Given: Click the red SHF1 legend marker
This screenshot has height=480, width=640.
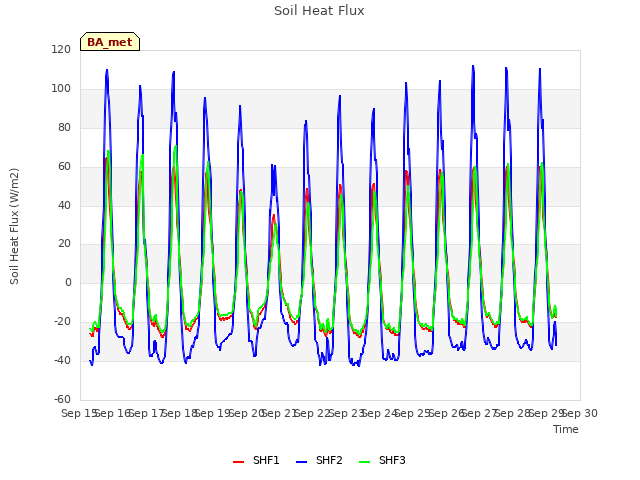Looking at the screenshot, I should click(238, 462).
